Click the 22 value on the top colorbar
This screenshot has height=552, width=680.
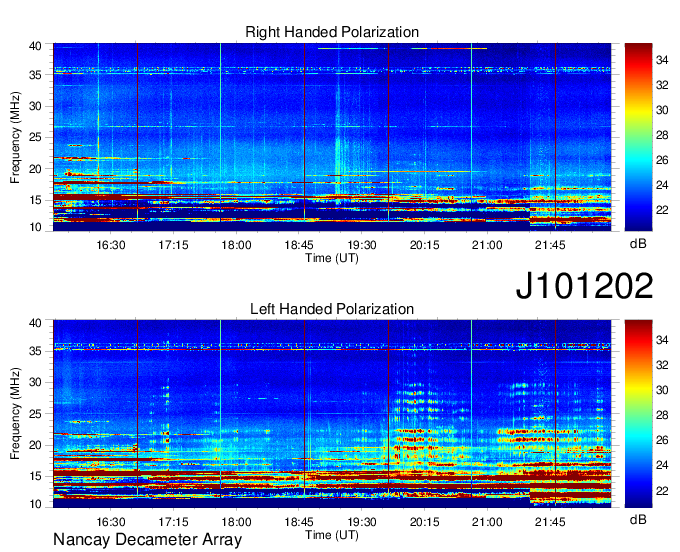662,210
